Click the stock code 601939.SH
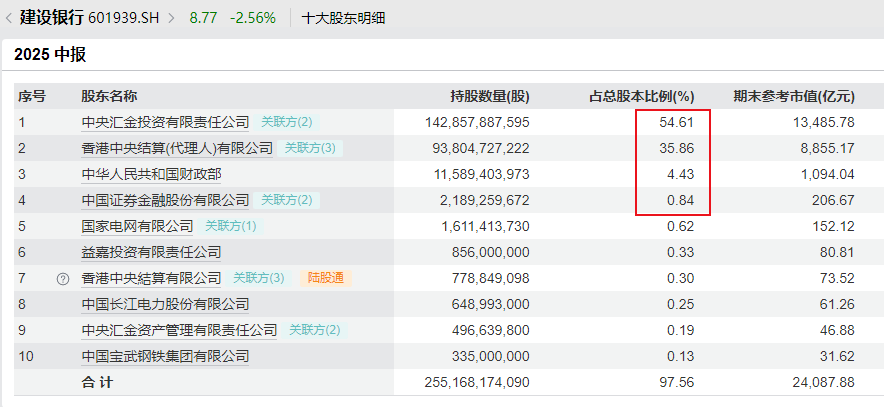Viewport: 884px width, 407px height. point(124,18)
